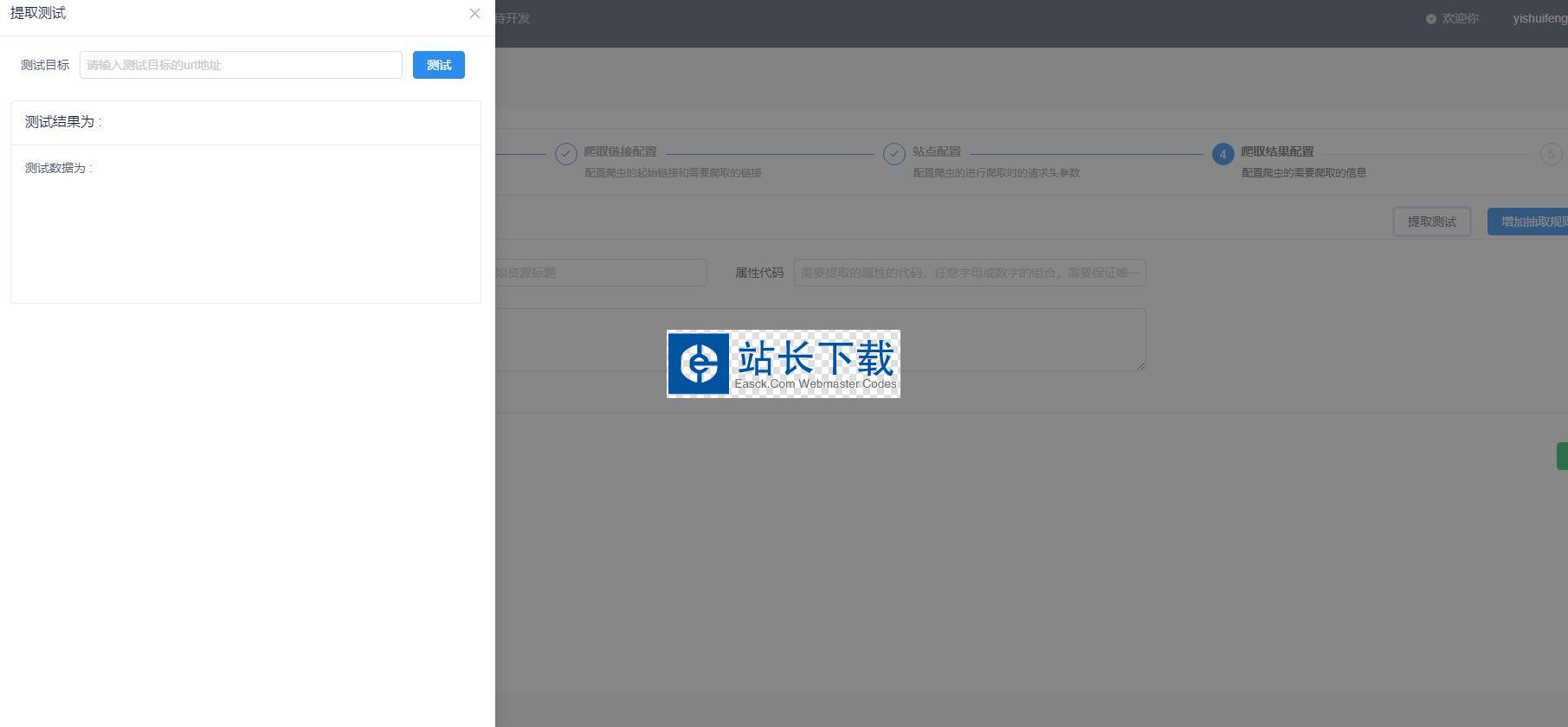Image resolution: width=1568 pixels, height=727 pixels.
Task: Click checkmark icon of 爬取链接配置 step
Action: (565, 154)
